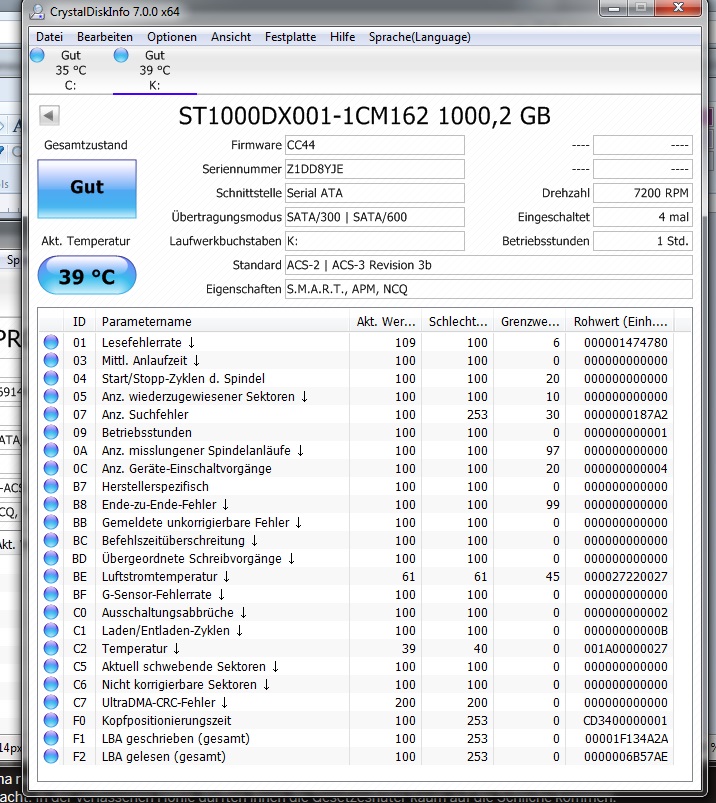Click status icon of Lesefehlerrate row

[x=51, y=342]
